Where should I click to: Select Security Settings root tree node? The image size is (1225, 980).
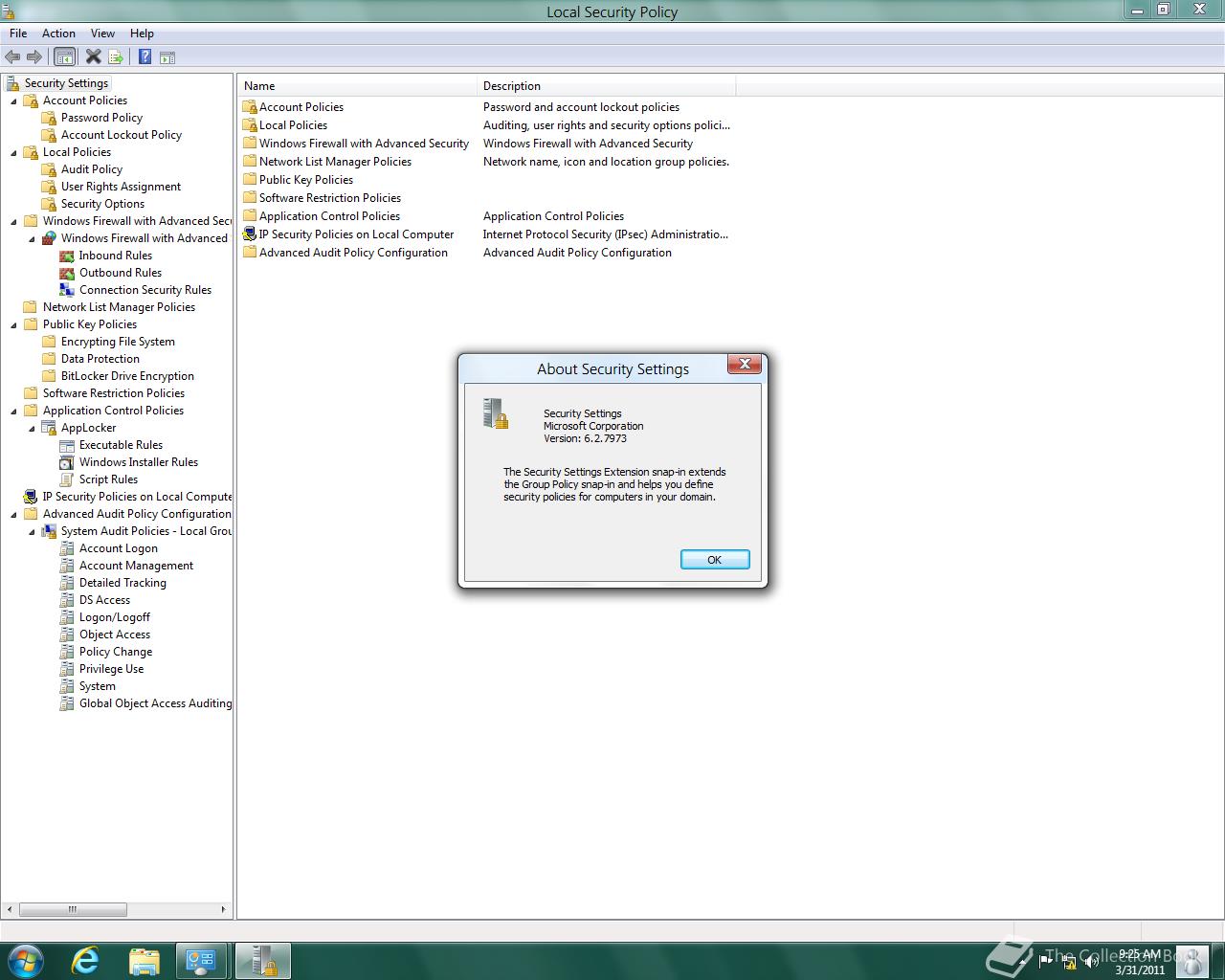pyautogui.click(x=67, y=83)
